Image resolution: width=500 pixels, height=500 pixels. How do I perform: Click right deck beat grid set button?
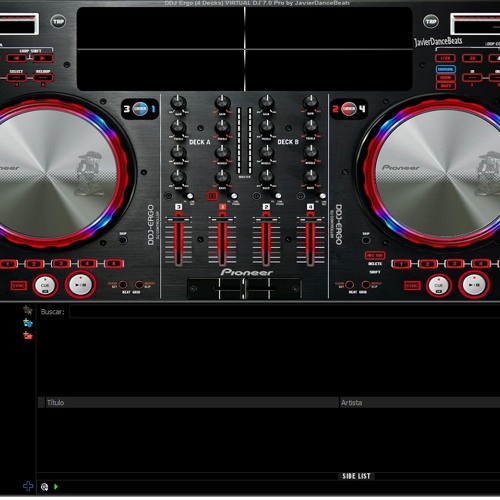click(349, 285)
